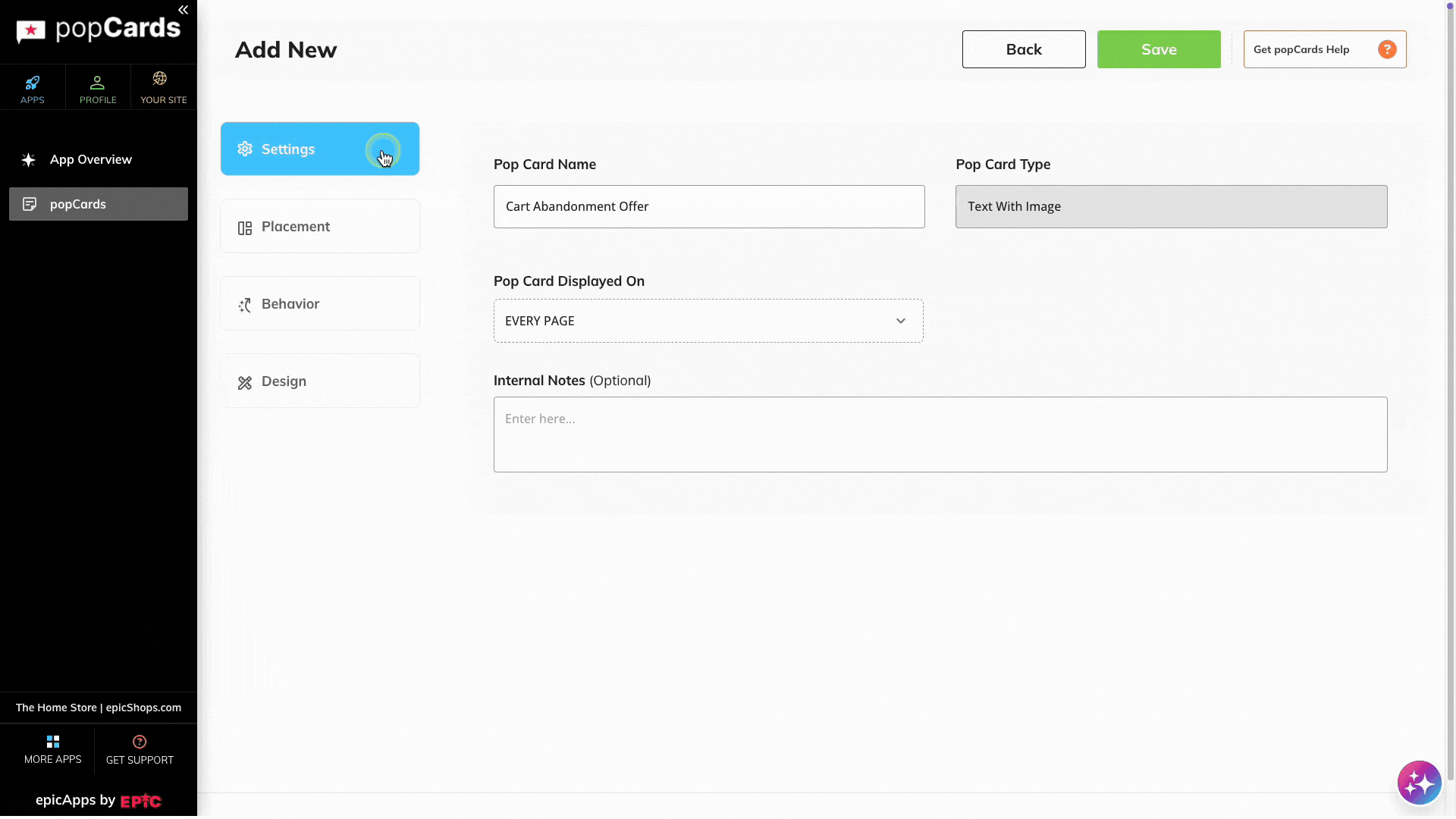Click the More Apps grid icon
The height and width of the screenshot is (819, 1456).
pos(53,741)
